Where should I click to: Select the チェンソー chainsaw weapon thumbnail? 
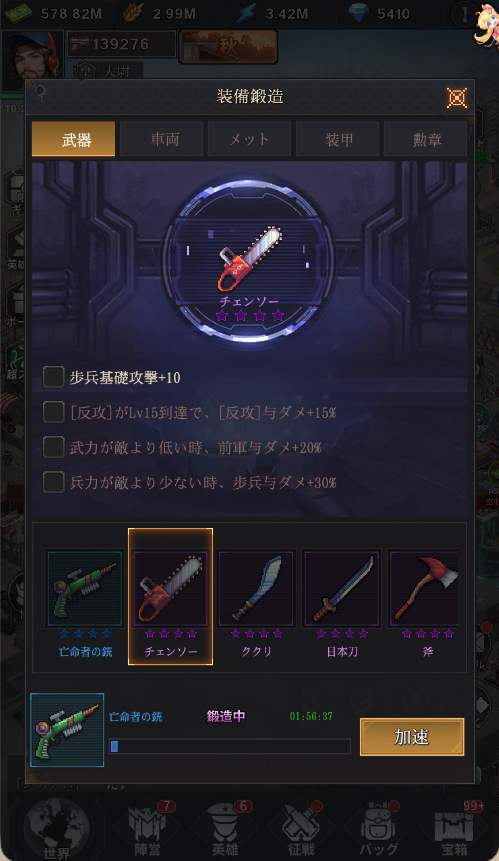point(170,589)
